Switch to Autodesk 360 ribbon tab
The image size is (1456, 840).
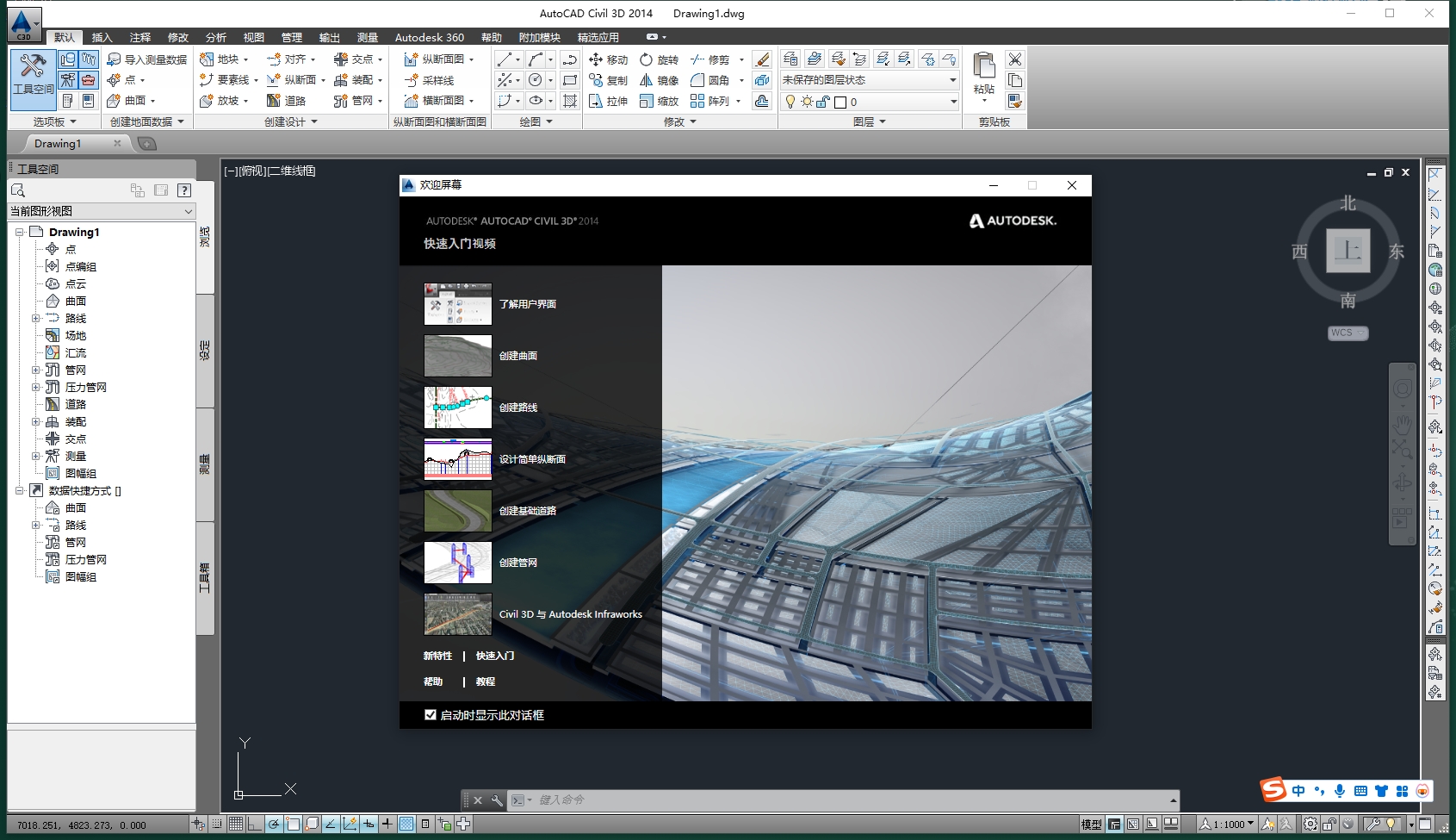tap(430, 37)
